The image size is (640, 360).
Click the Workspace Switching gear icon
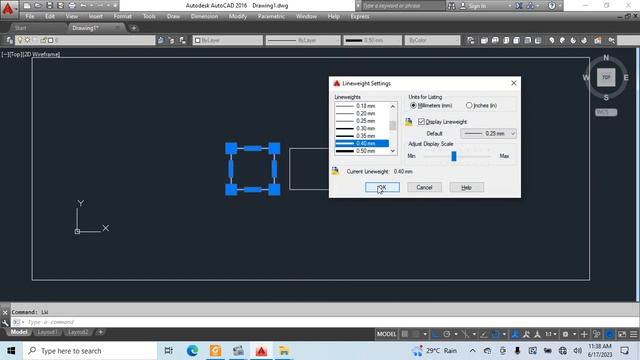tap(565, 334)
